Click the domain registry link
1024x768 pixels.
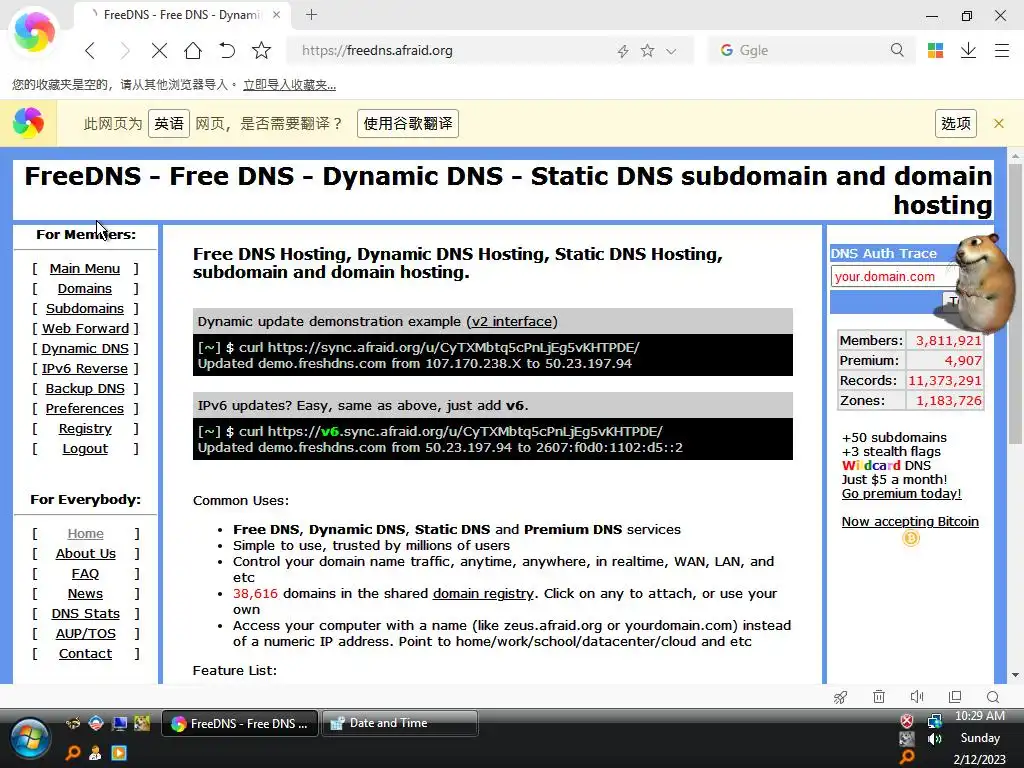[483, 594]
